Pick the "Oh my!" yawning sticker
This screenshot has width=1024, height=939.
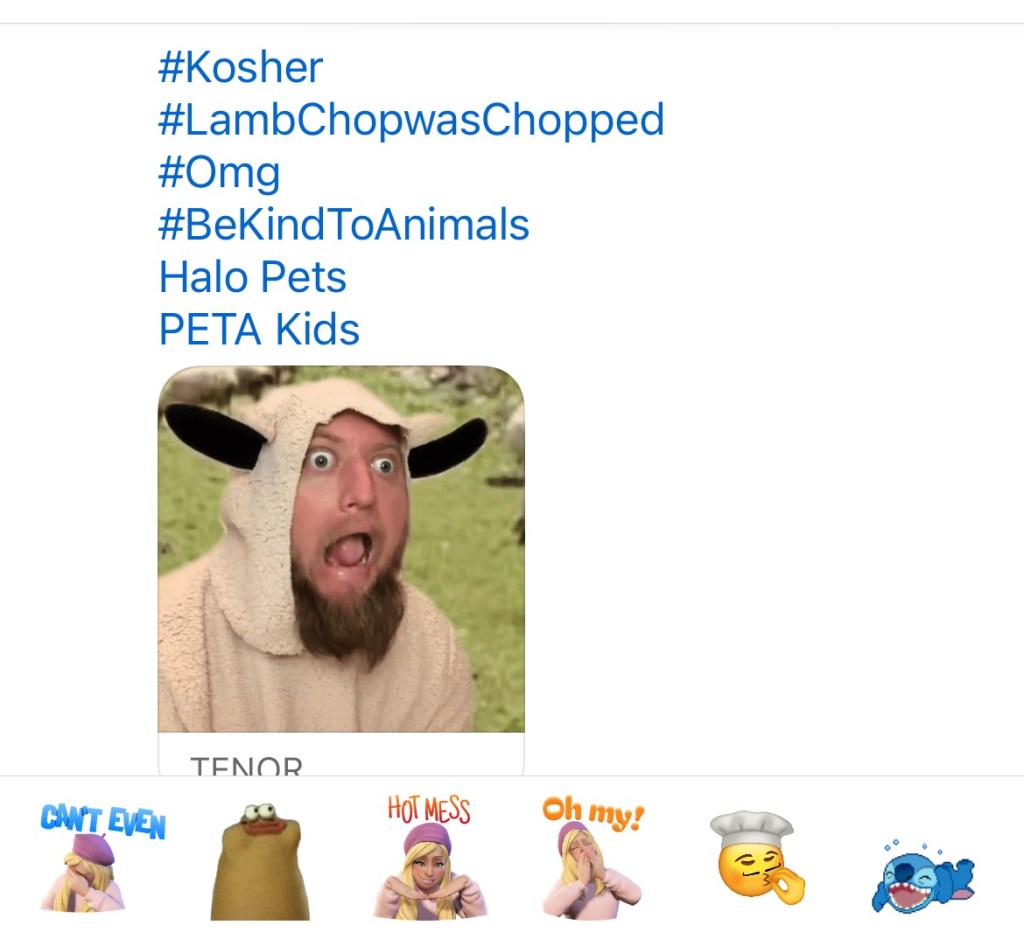pyautogui.click(x=593, y=858)
